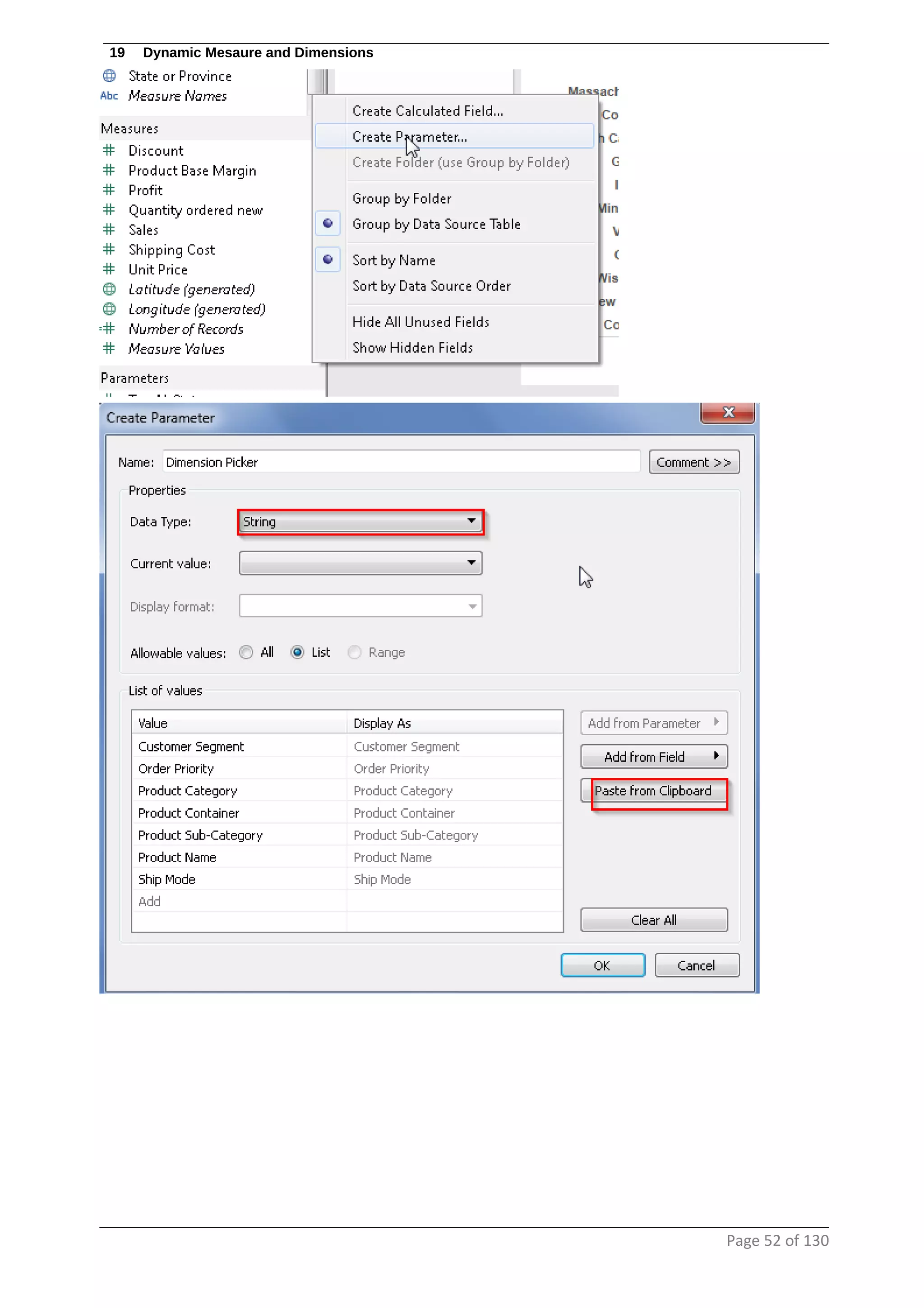Screen dimensions: 924x1308
Task: Select the List allowable values option
Action: (297, 652)
